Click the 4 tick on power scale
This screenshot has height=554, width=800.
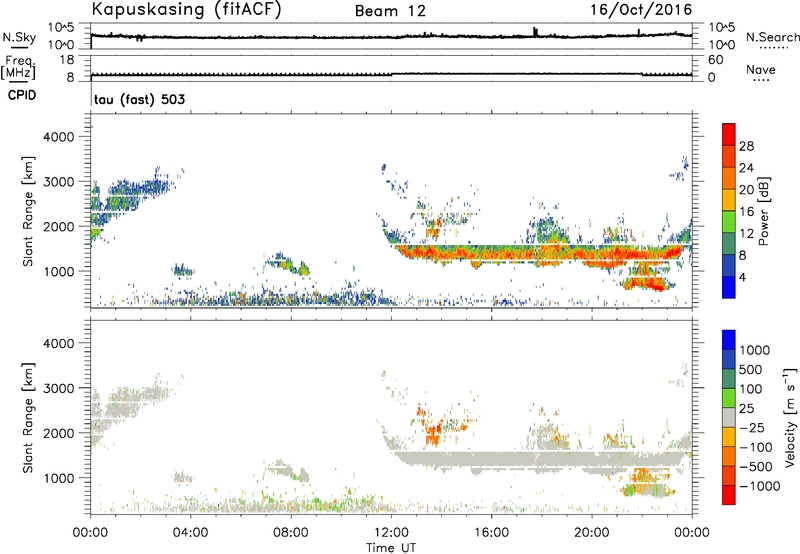(x=742, y=277)
